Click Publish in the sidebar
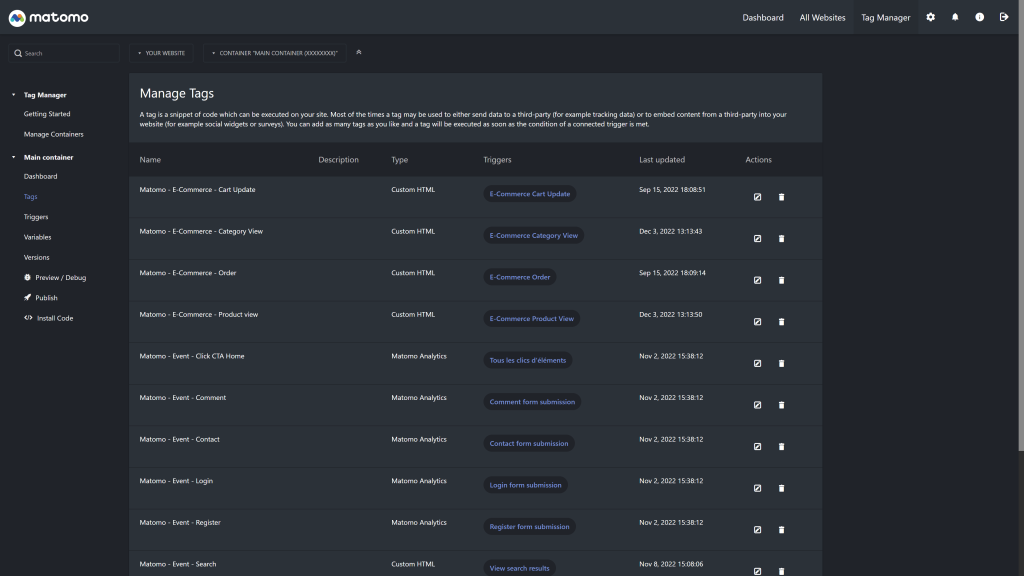The image size is (1024, 576). point(40,298)
